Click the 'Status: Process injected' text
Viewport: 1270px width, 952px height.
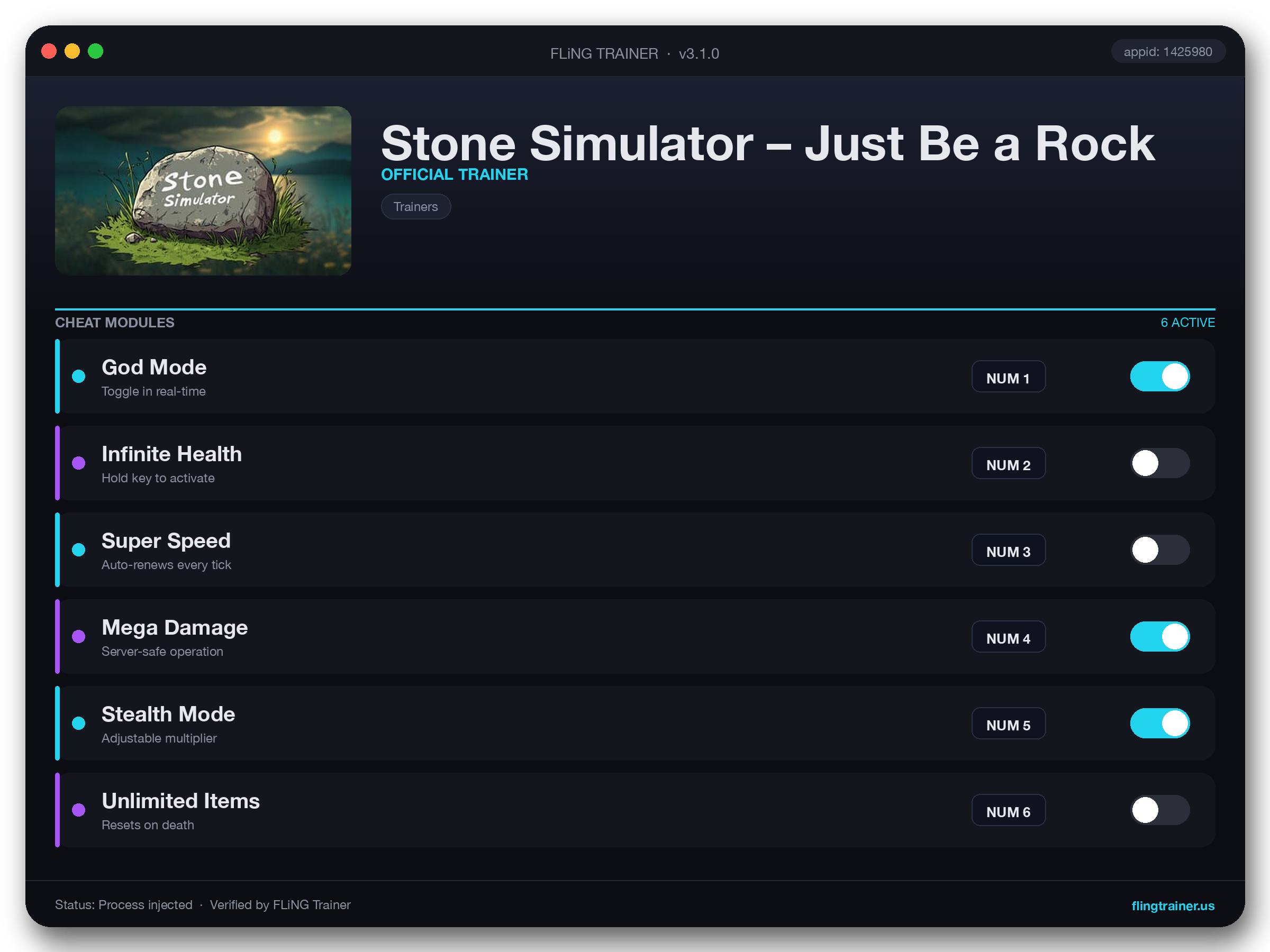click(123, 904)
